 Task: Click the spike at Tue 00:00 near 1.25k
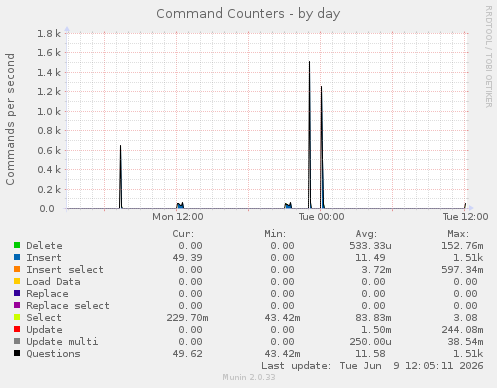tap(322, 147)
